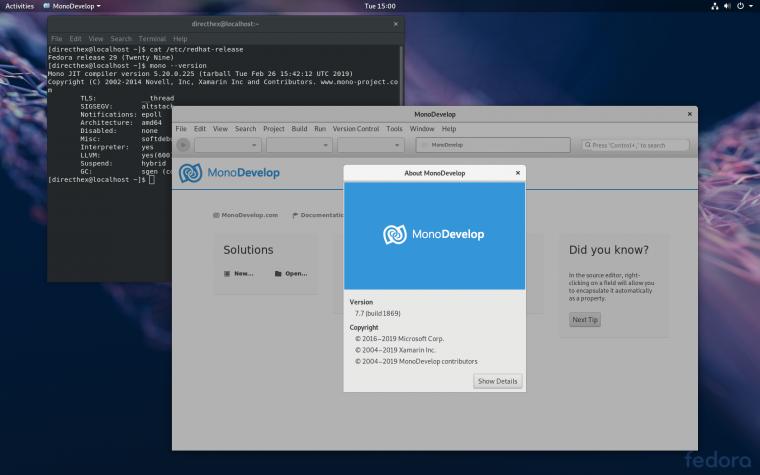Focus the 'Press Control+,' search field
The image size is (760, 475).
click(635, 145)
